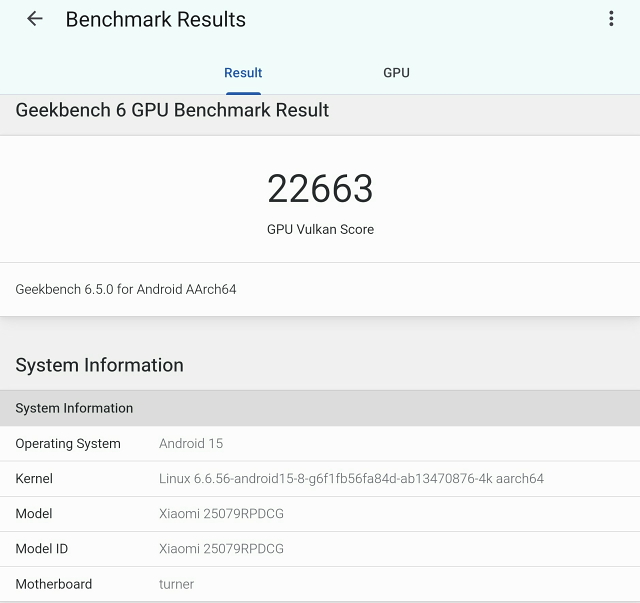Click the Benchmark Results title
This screenshot has height=603, width=640.
click(155, 19)
